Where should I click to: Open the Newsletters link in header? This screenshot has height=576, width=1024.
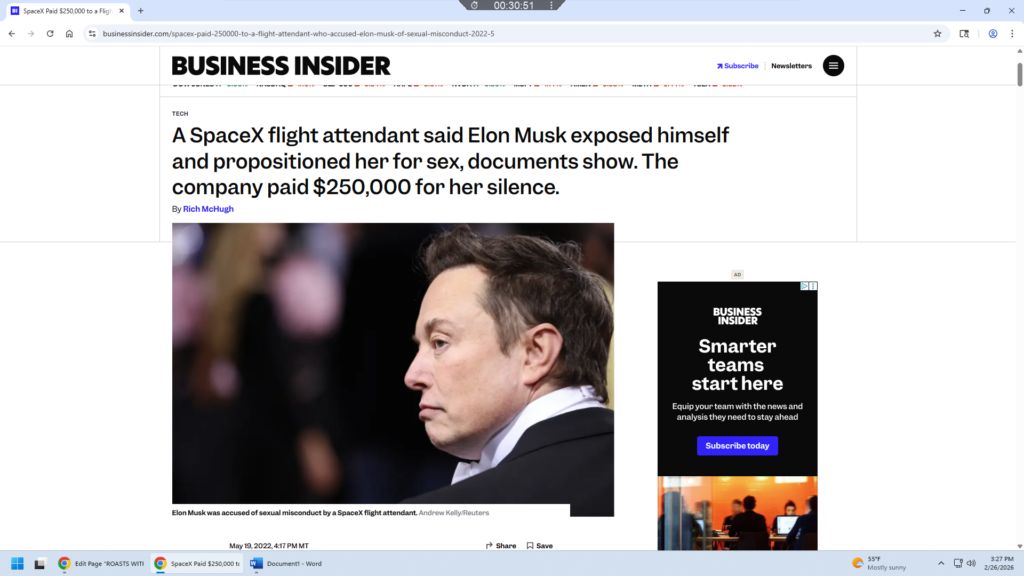(791, 66)
